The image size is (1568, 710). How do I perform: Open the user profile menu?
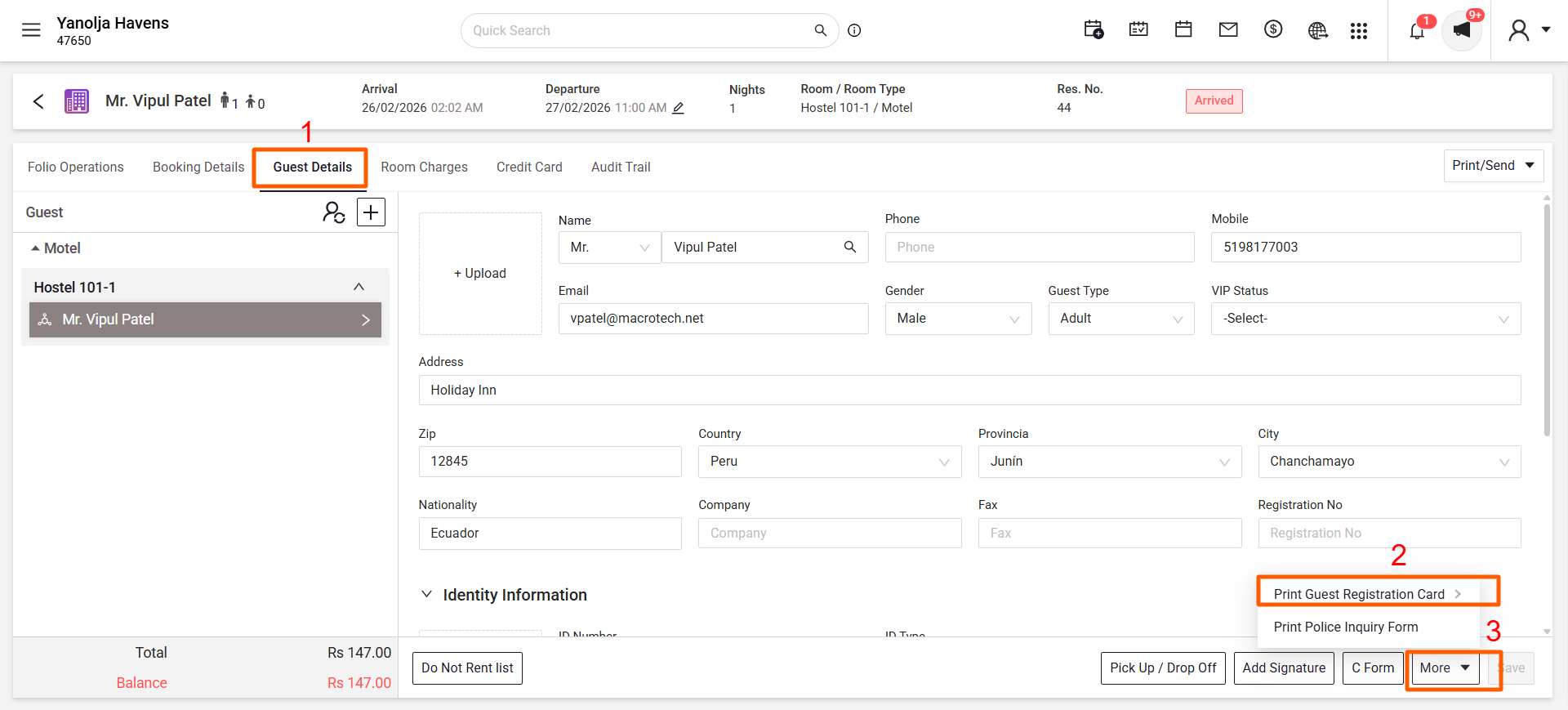pyautogui.click(x=1529, y=30)
